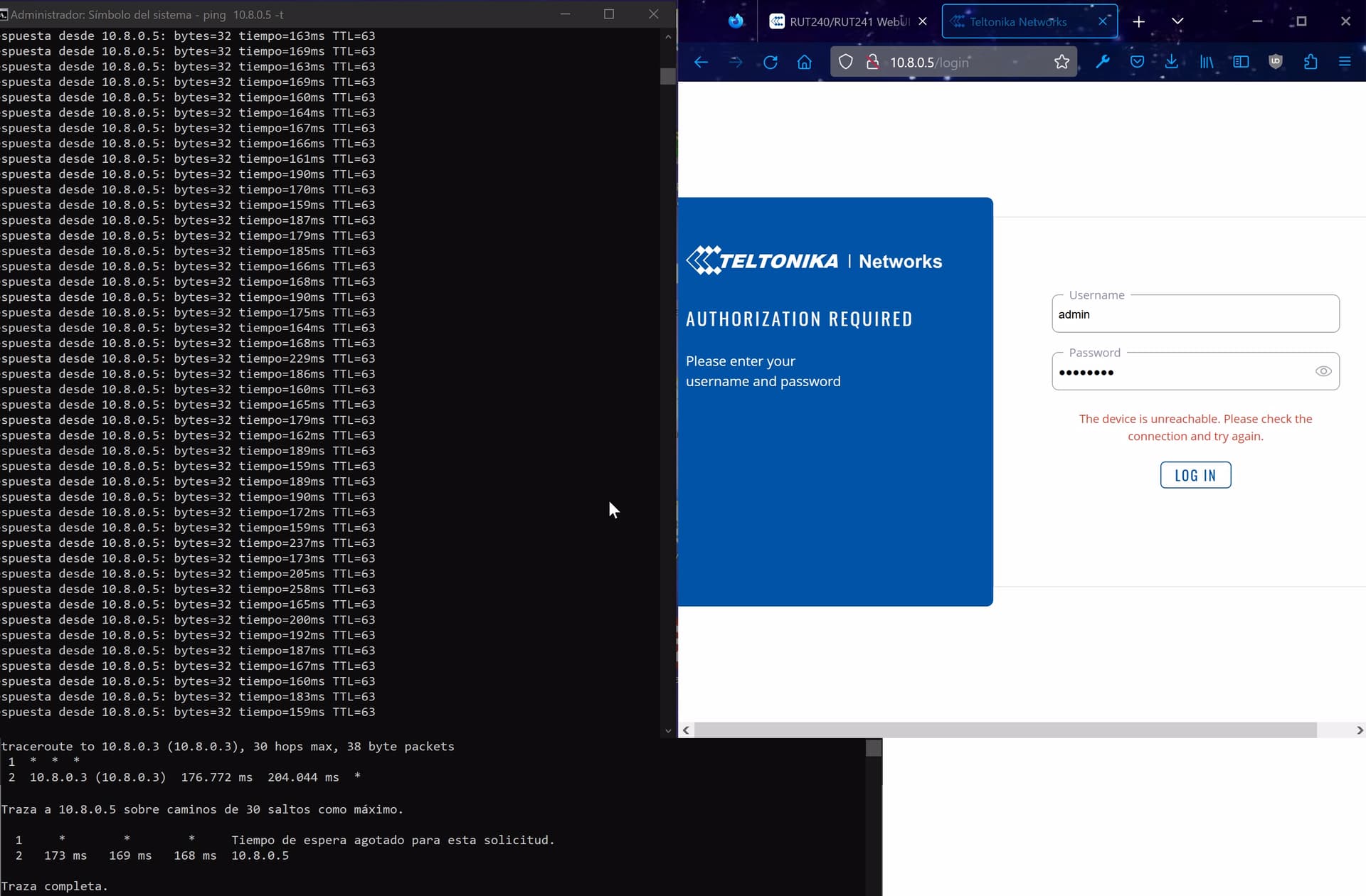Click the browser horizontal scrollbar right arrow
This screenshot has height=896, width=1366.
1359,730
